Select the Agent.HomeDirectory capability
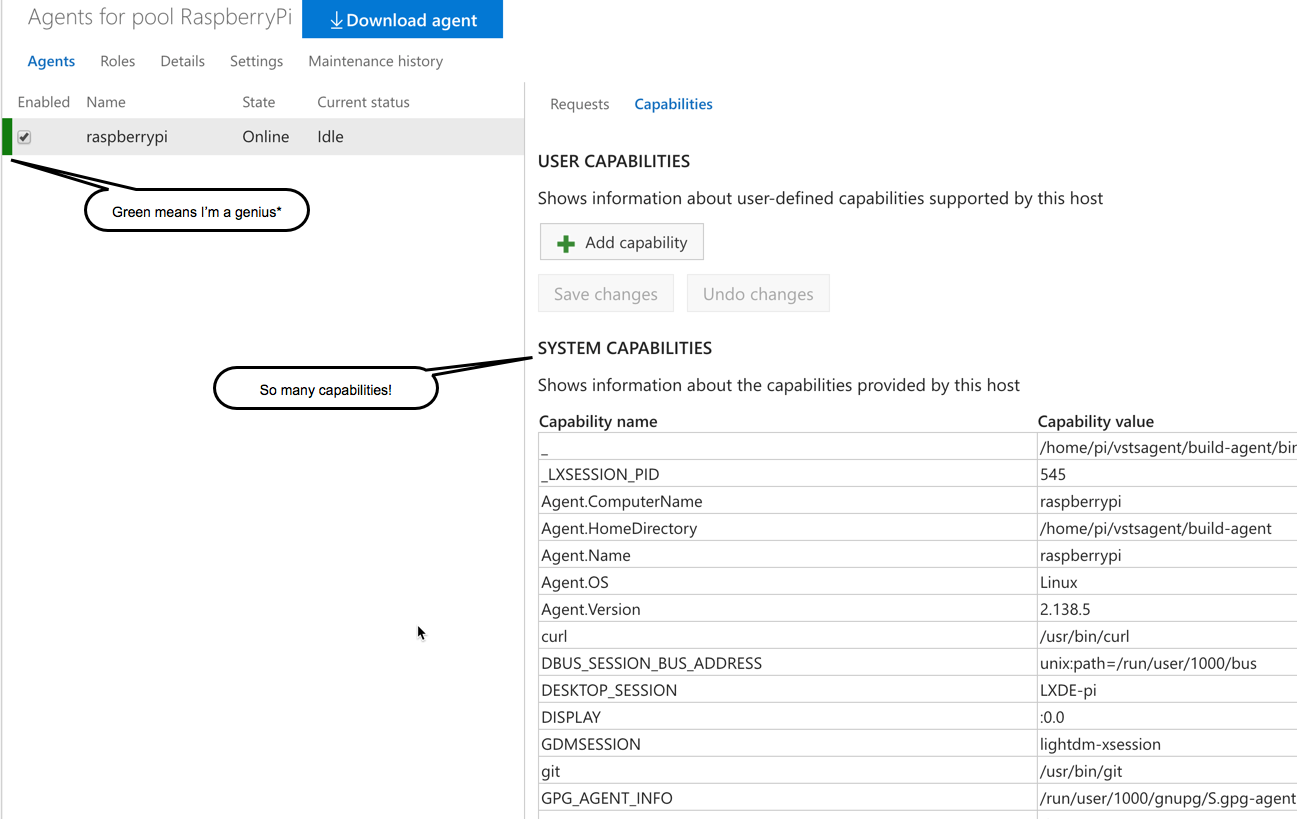Image resolution: width=1297 pixels, height=821 pixels. [x=619, y=528]
